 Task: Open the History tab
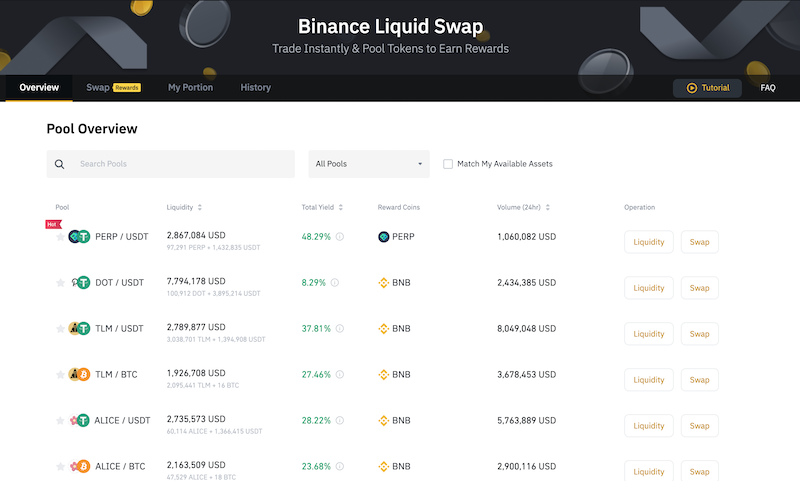click(x=256, y=87)
